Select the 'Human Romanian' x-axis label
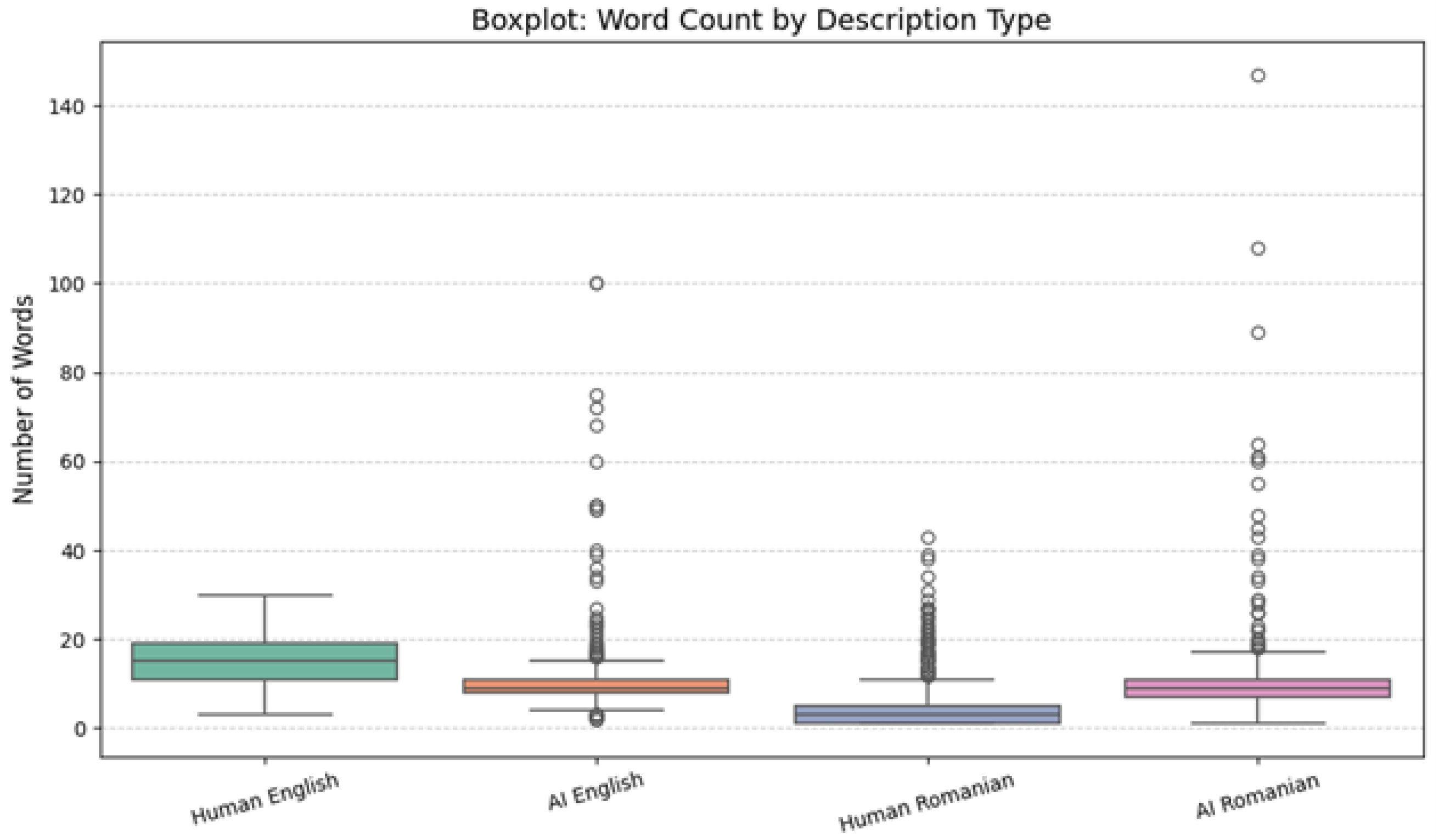Image resolution: width=1439 pixels, height=840 pixels. pyautogui.click(x=926, y=802)
